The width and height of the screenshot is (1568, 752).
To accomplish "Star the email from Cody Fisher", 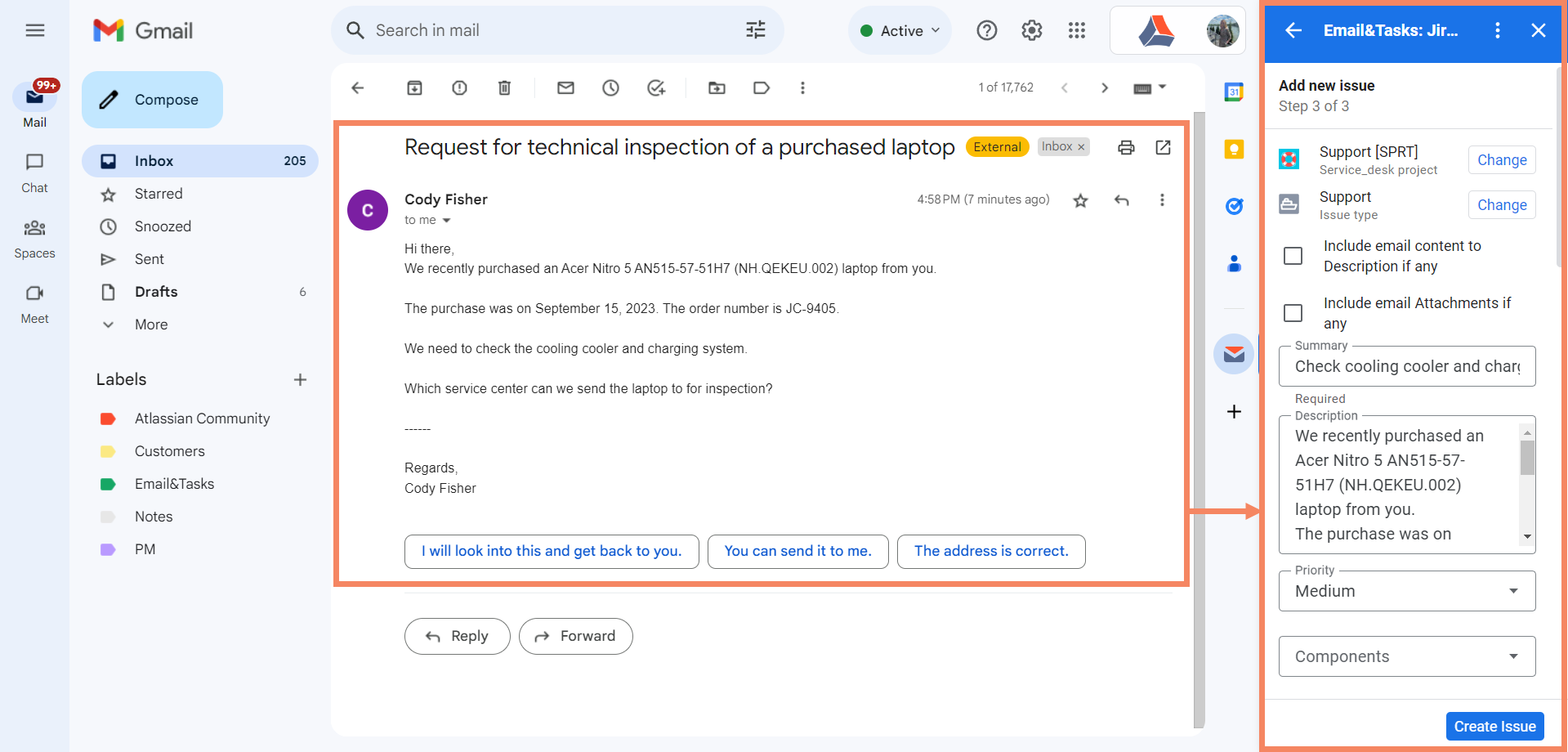I will [x=1080, y=199].
